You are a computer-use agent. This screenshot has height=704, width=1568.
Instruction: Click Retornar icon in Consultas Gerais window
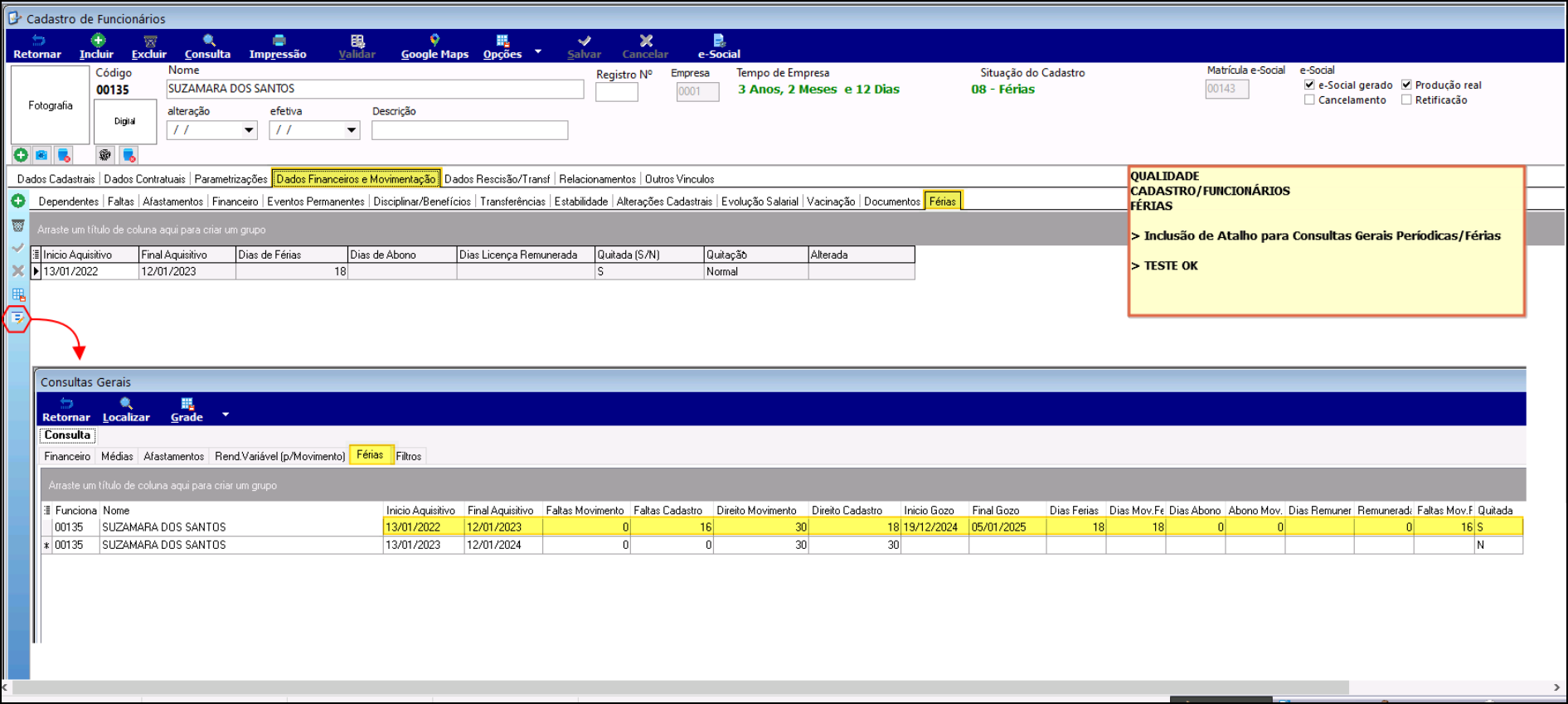[x=66, y=404]
